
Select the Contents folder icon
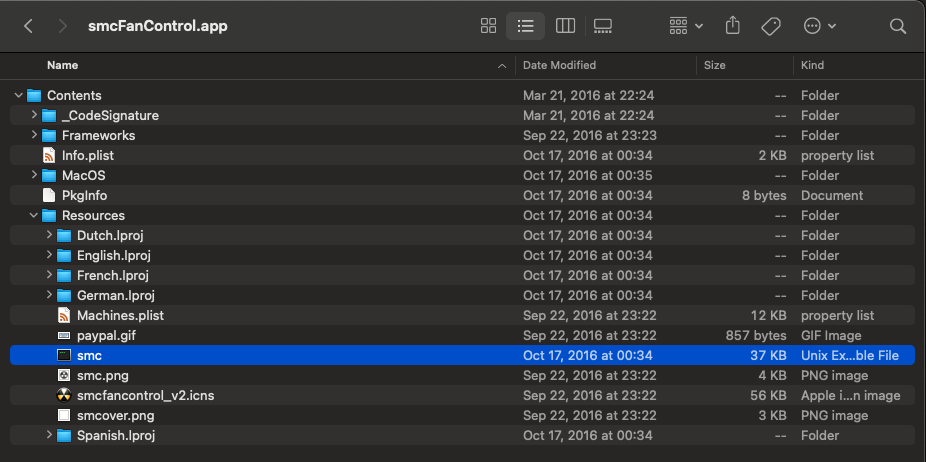(34, 95)
